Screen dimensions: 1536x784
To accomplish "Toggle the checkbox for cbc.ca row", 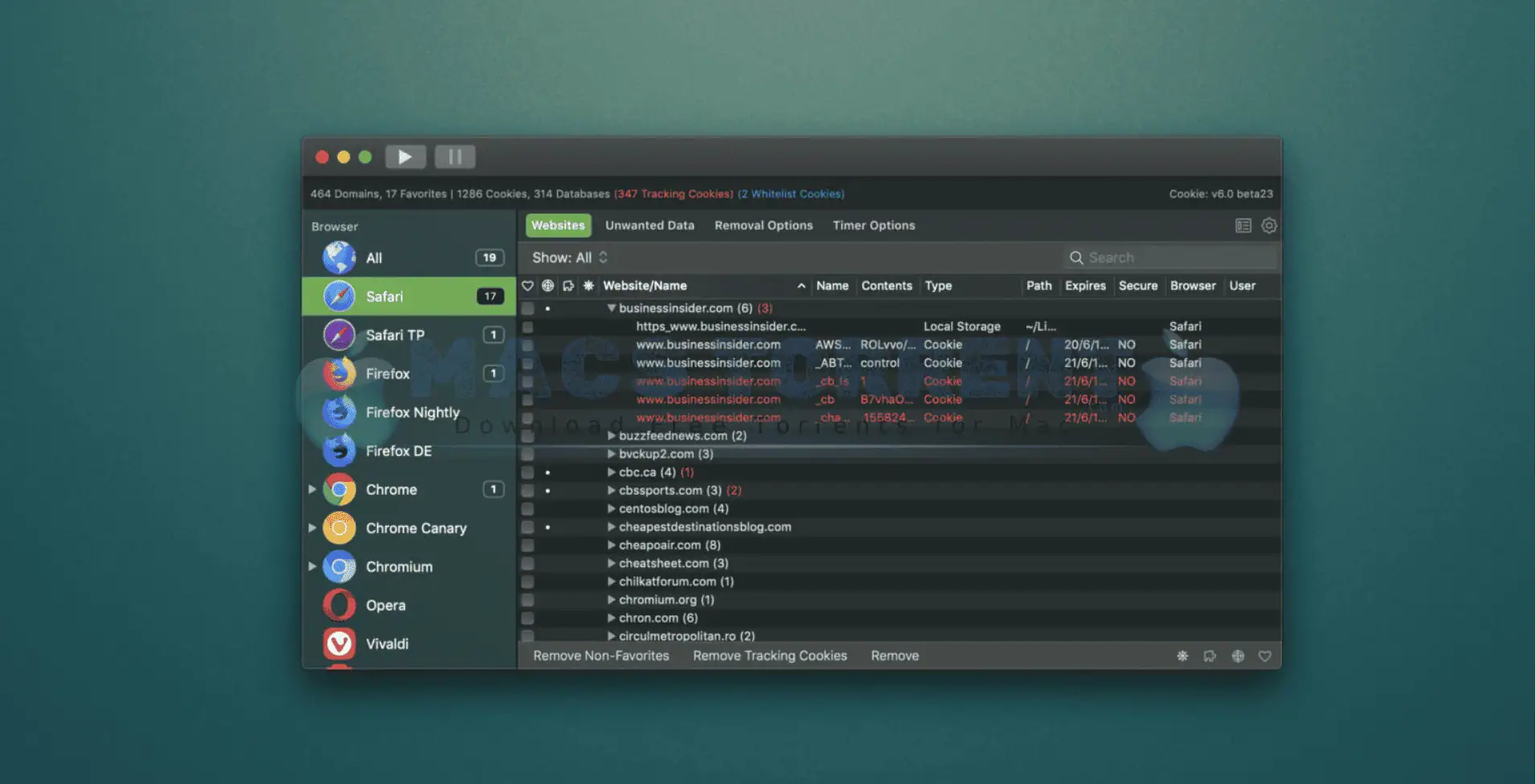I will [527, 472].
